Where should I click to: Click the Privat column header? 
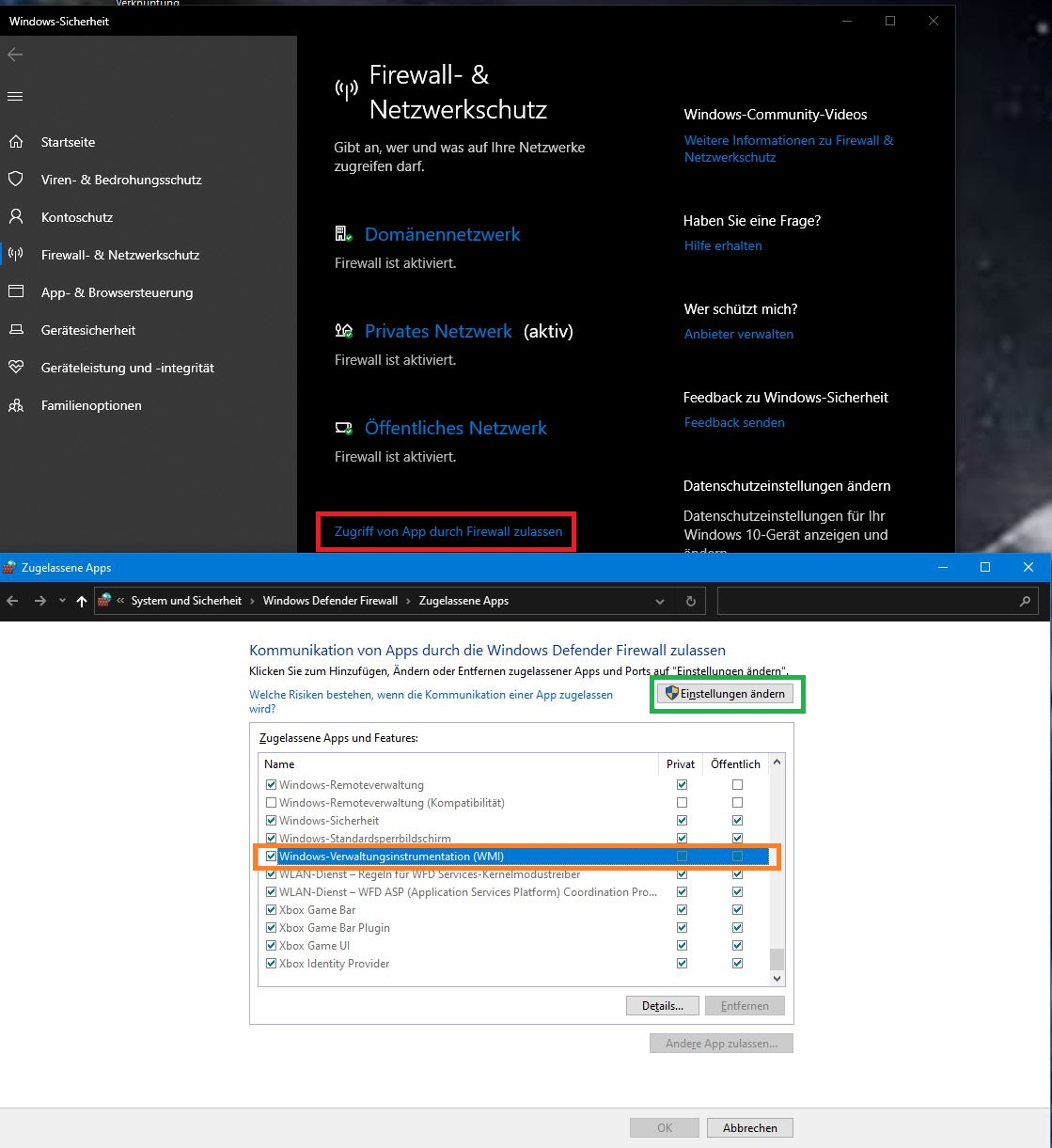[x=681, y=764]
